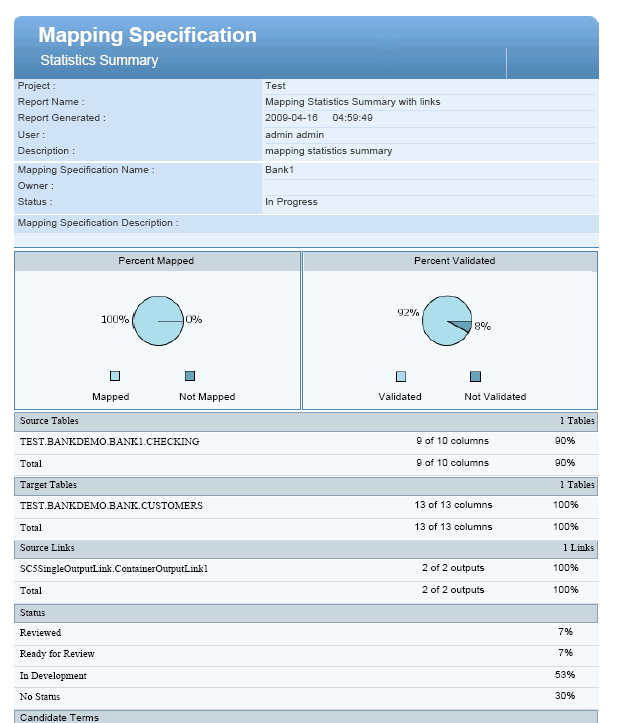Screen dimensions: 632x723
Task: Select the In Development status row
Action: tap(53, 676)
